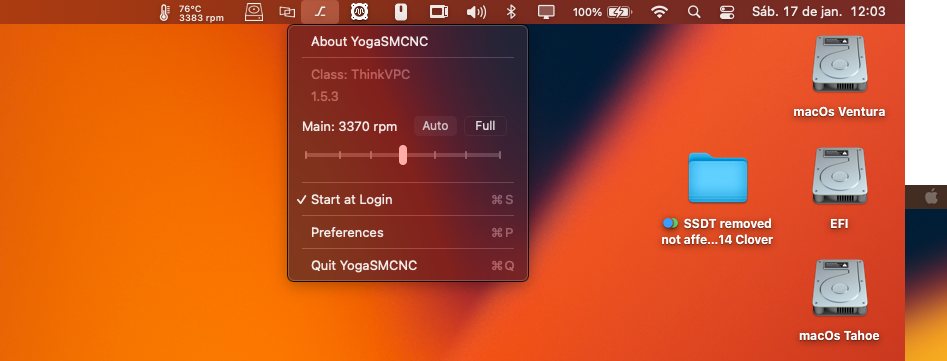Click the disk drive menu bar icon
The width and height of the screenshot is (947, 361).
click(x=254, y=12)
